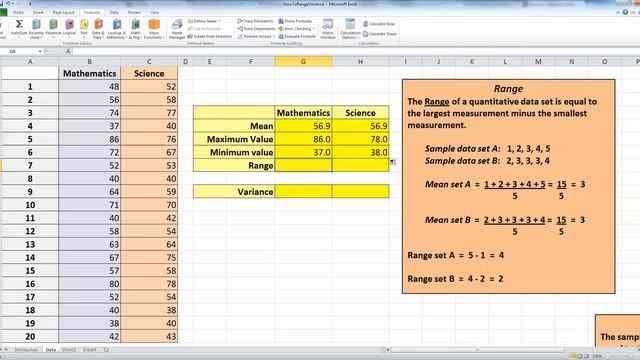Select the Maximum Value cell 86.0
This screenshot has height=360, width=640.
[x=303, y=139]
